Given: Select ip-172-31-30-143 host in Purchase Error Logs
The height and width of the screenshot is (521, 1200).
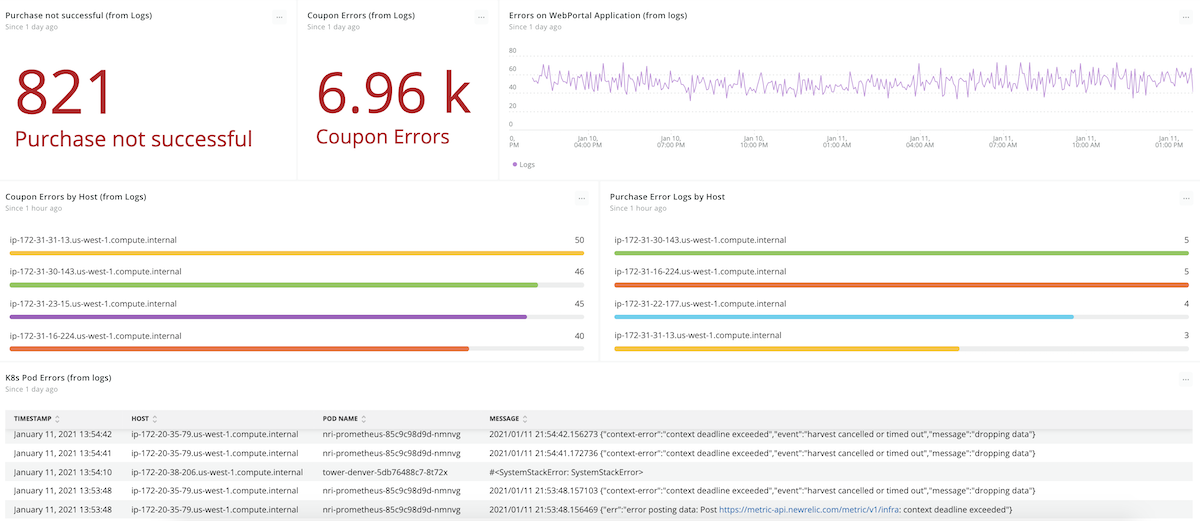Looking at the screenshot, I should pos(700,240).
